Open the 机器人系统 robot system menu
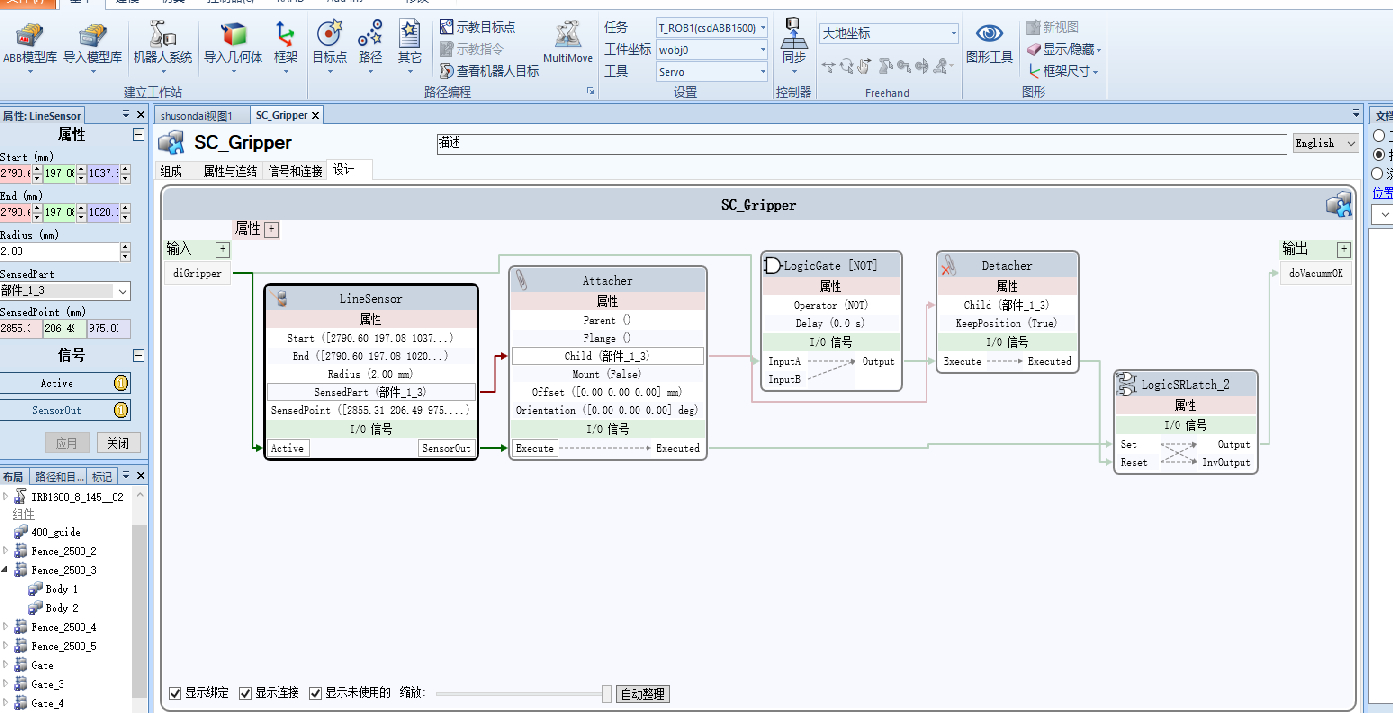Screen dimensions: 1393x713 (163, 46)
